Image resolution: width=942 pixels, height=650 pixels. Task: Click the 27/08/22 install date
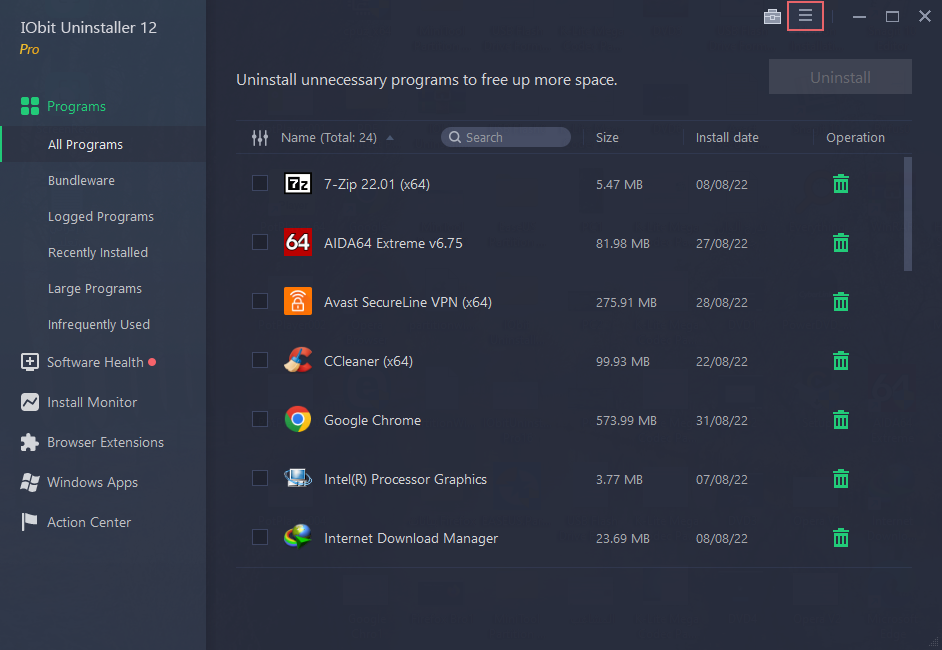tap(722, 243)
